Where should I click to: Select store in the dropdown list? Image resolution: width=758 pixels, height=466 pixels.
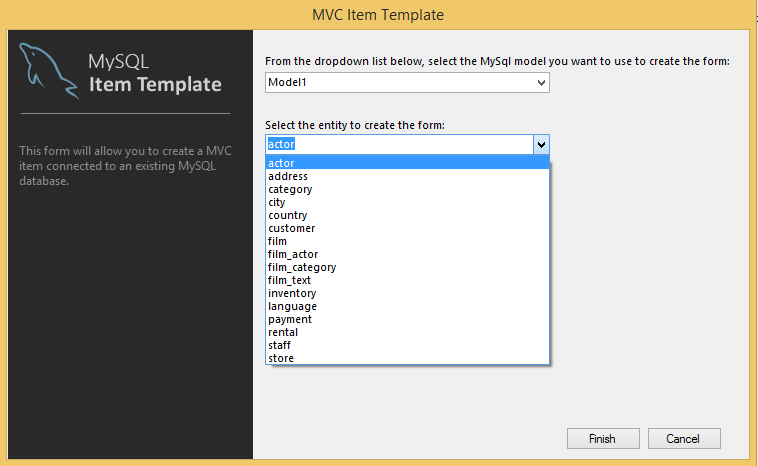[x=407, y=358]
